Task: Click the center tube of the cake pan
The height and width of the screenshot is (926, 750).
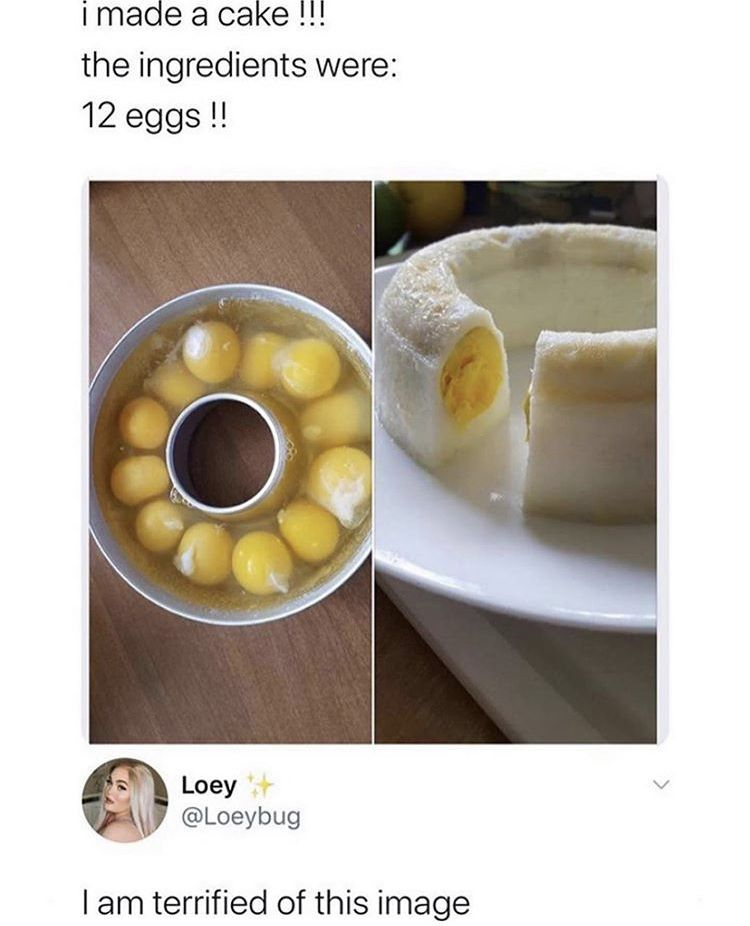Action: click(226, 454)
